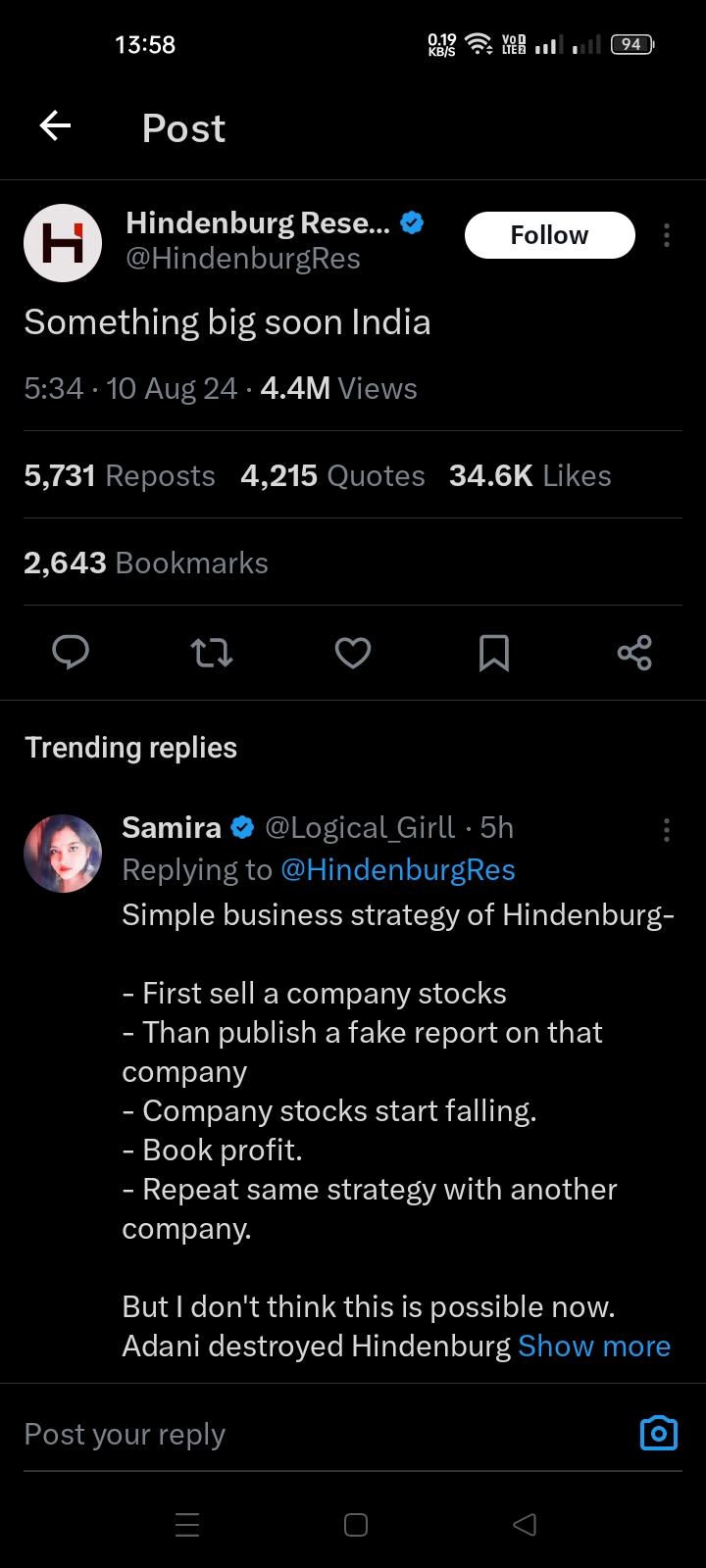View the 4,215 Quotes list
This screenshot has height=1568, width=706.
coord(332,475)
